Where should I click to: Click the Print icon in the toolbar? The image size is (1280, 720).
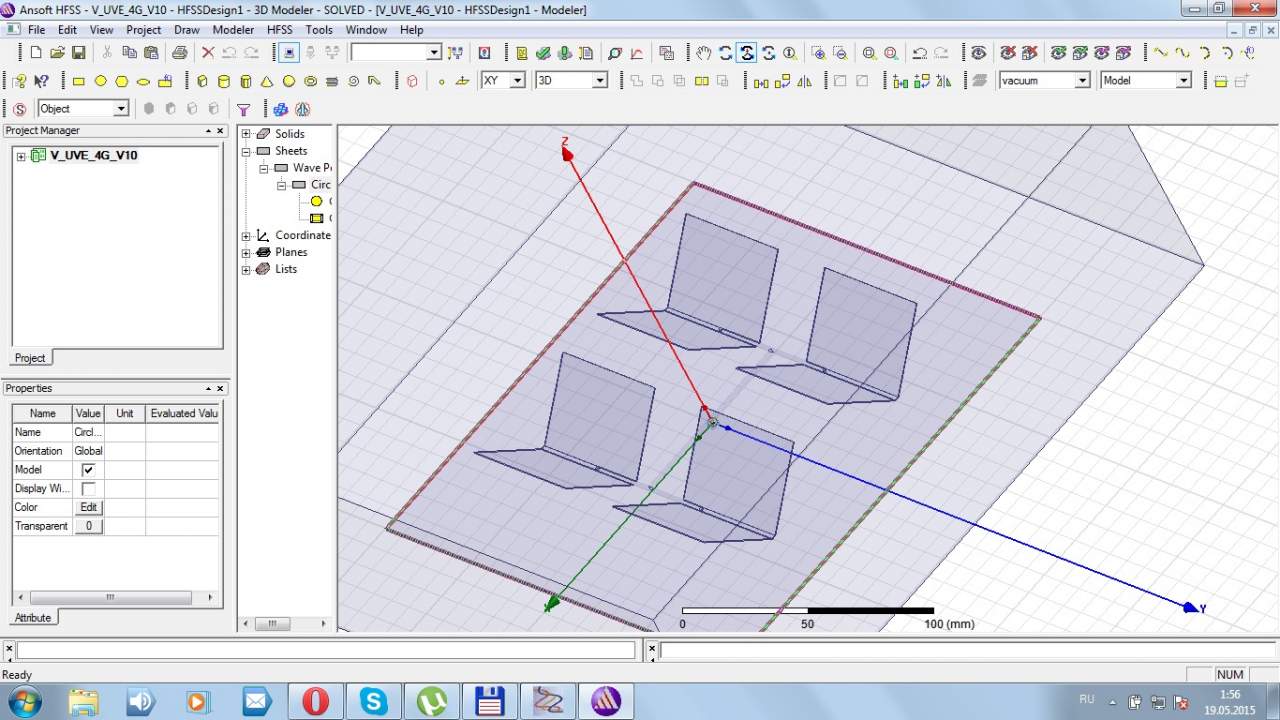pyautogui.click(x=180, y=53)
